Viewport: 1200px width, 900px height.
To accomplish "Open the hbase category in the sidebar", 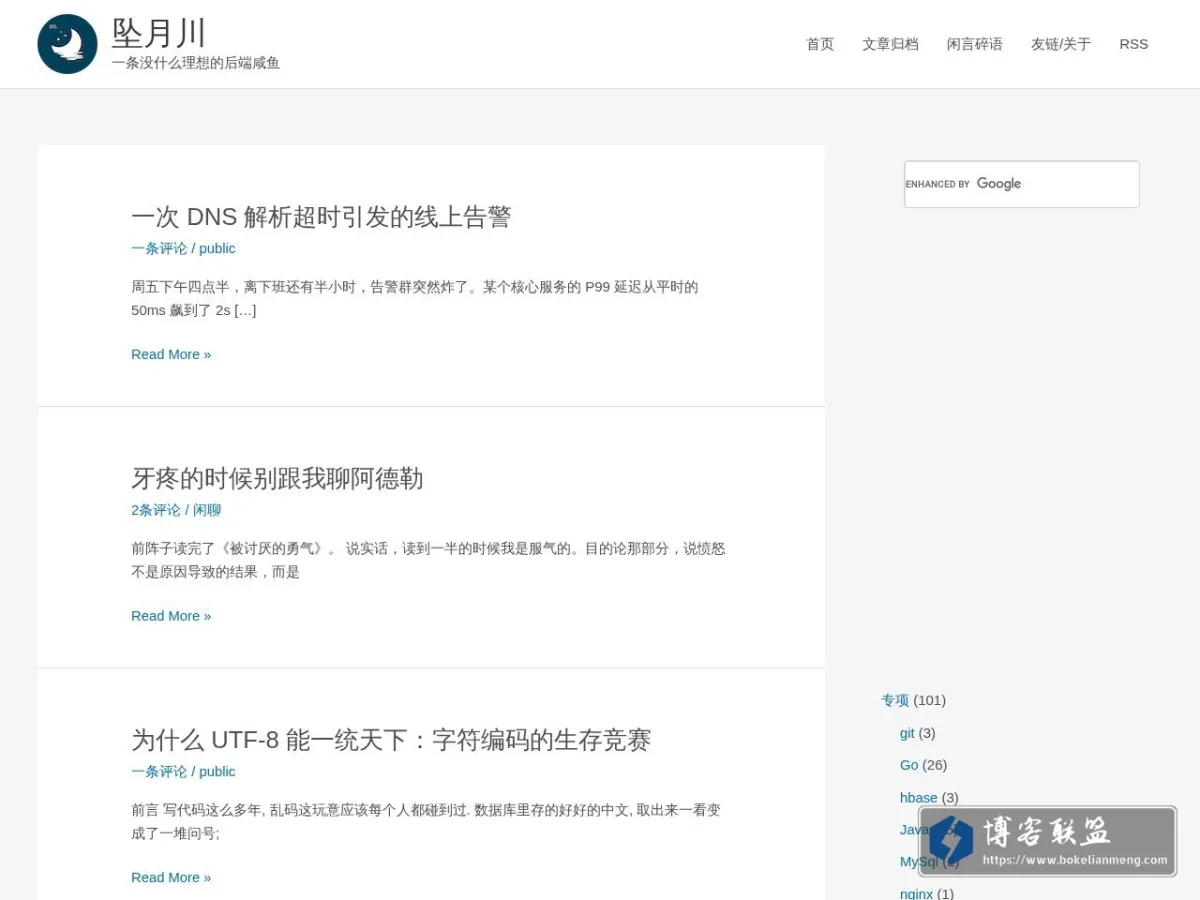I will point(919,797).
